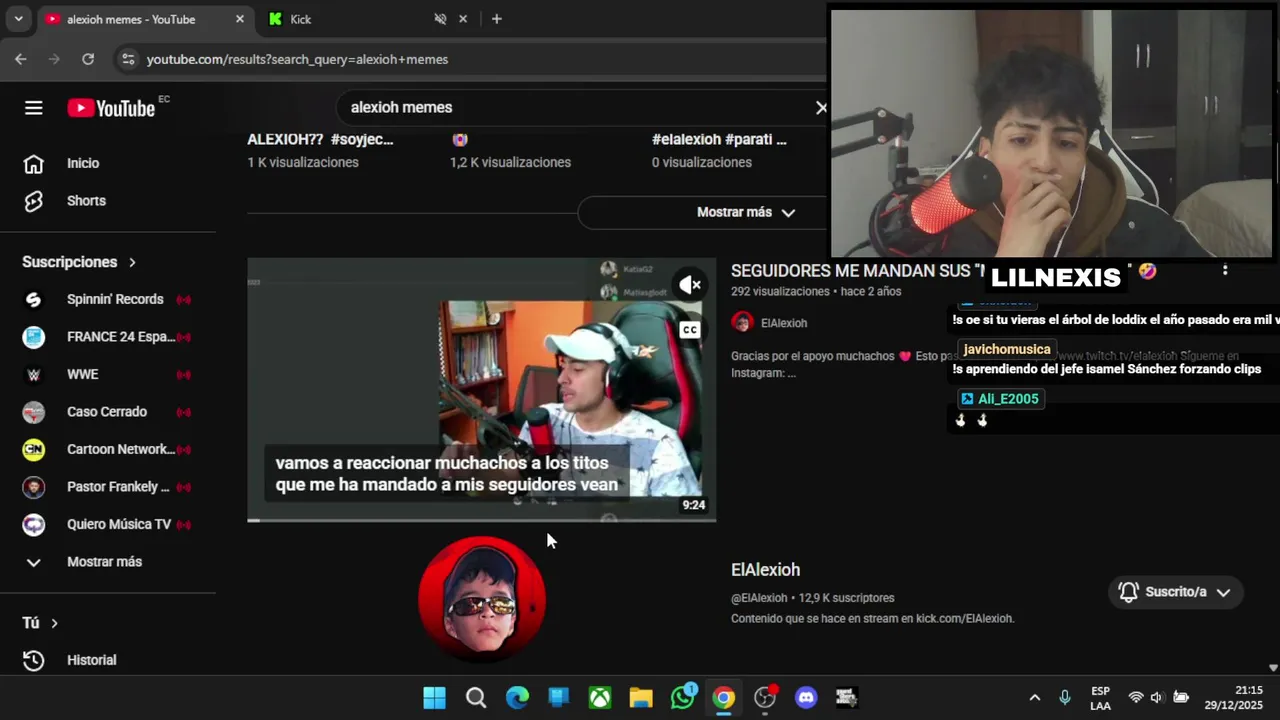Open the #elalexioh #parati short title
The image size is (1280, 720).
tap(719, 140)
